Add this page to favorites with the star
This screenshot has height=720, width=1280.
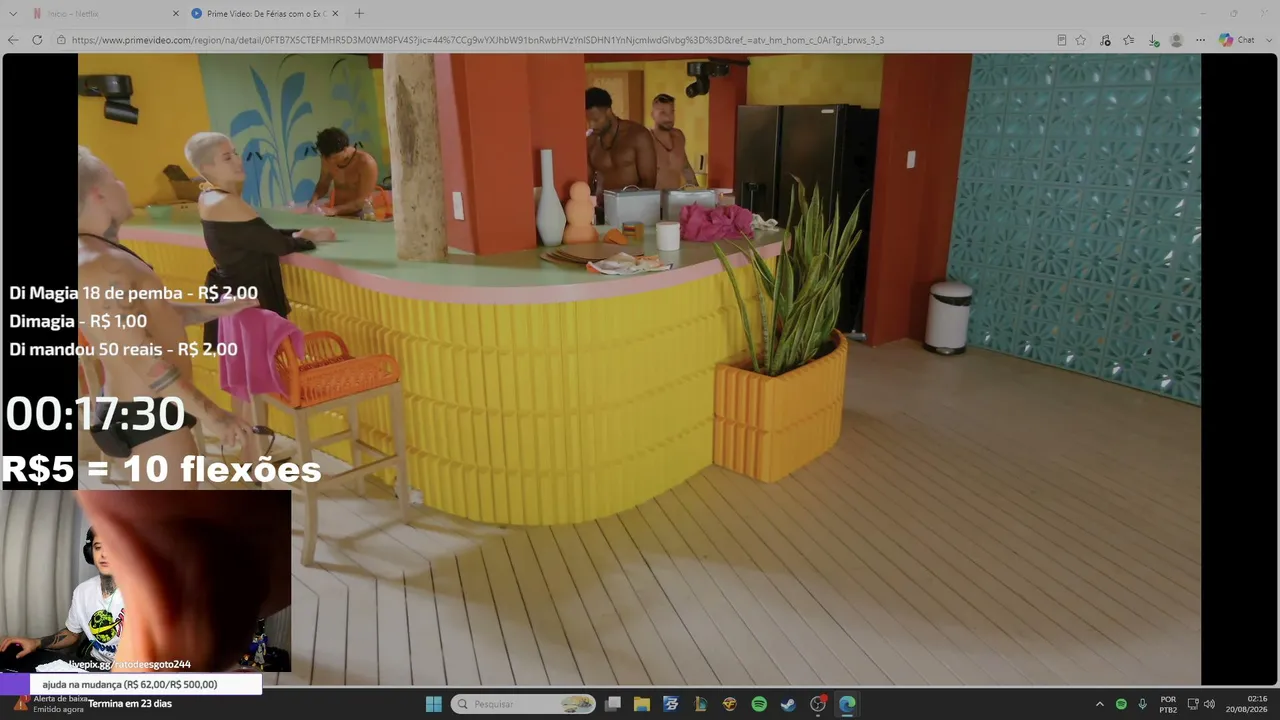point(1081,40)
